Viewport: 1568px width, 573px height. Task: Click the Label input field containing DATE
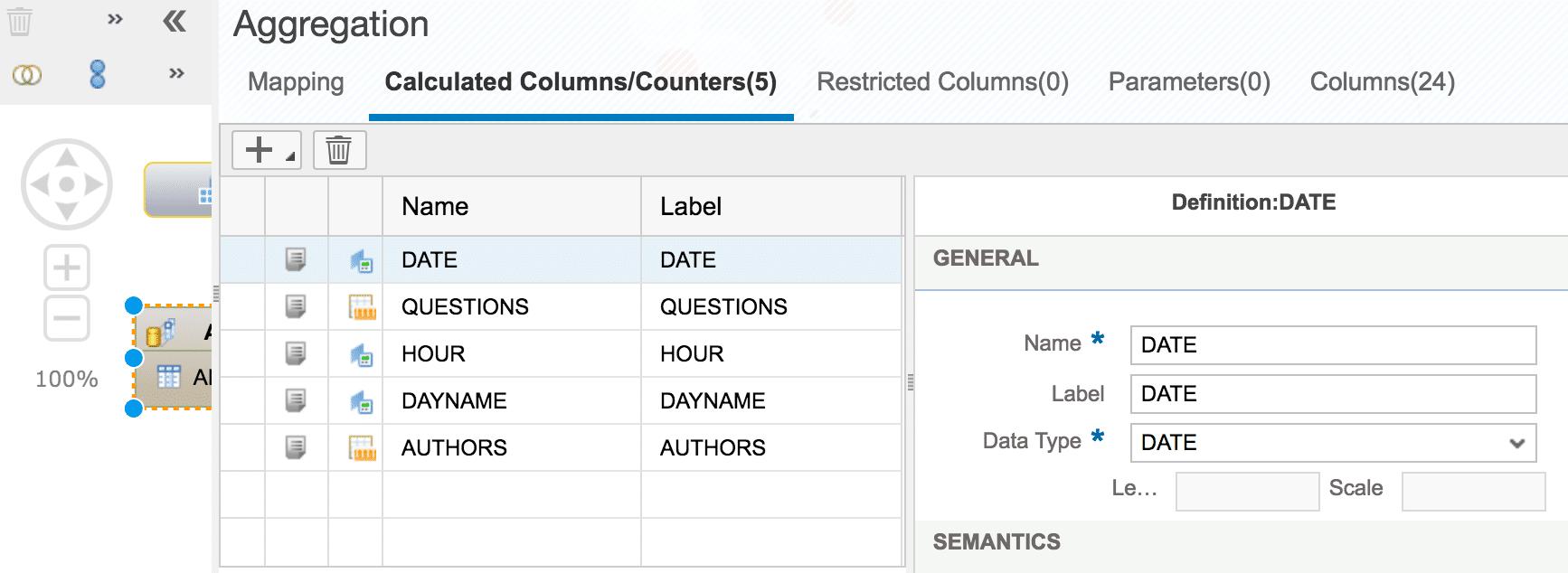1333,394
